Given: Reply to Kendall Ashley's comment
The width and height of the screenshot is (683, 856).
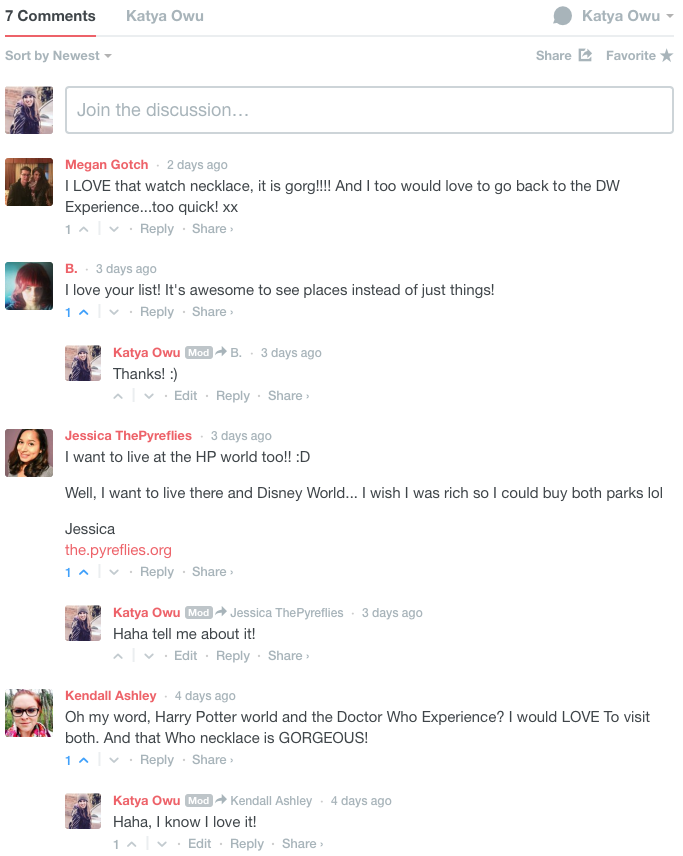Looking at the screenshot, I should point(157,759).
